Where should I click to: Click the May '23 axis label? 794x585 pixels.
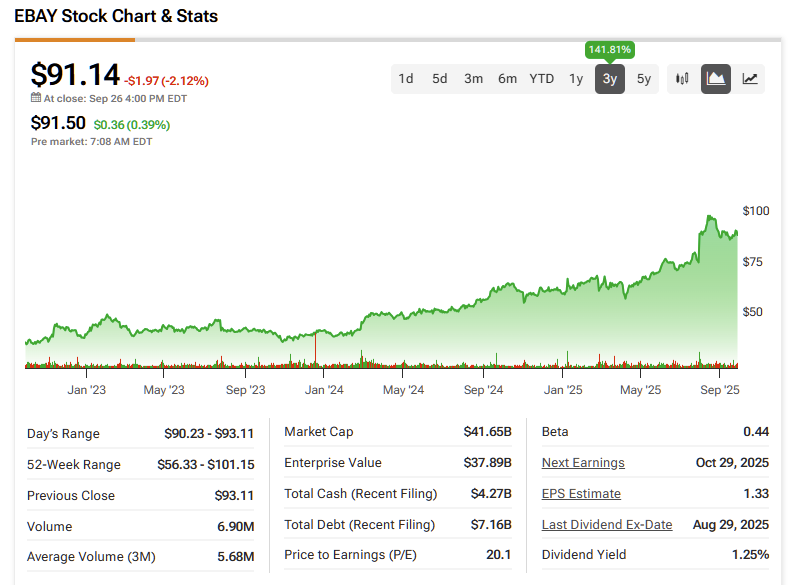point(164,389)
